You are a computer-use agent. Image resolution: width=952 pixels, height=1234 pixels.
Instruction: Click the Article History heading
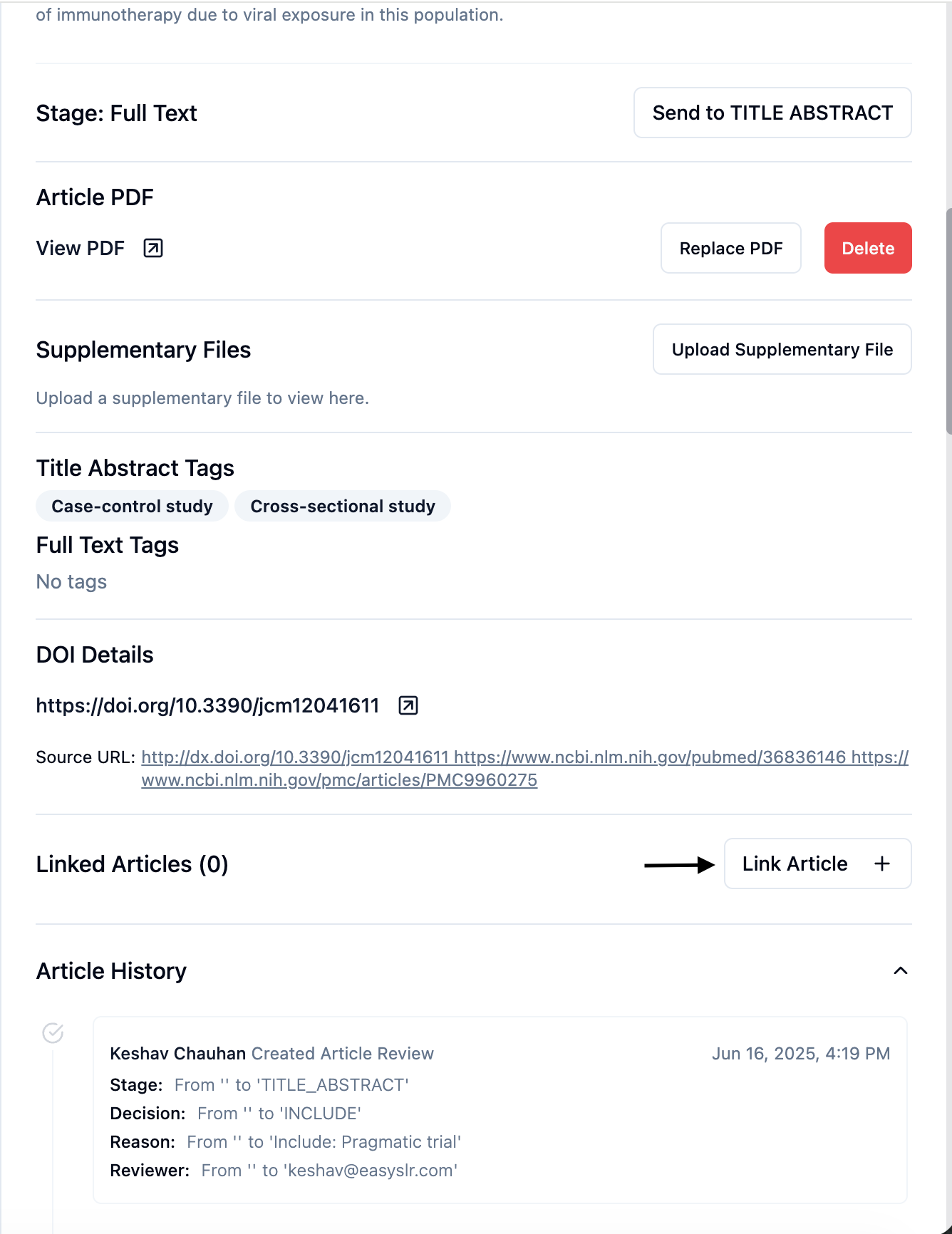(111, 970)
